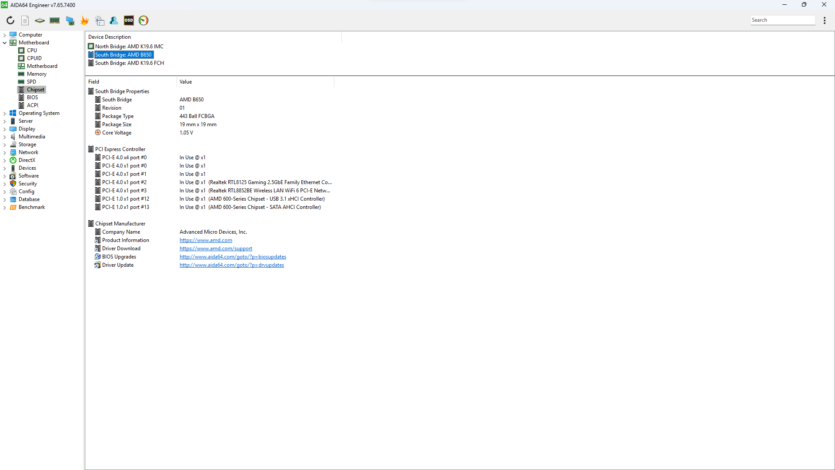Expand the Server tree node
This screenshot has width=835, height=470.
pyautogui.click(x=5, y=121)
